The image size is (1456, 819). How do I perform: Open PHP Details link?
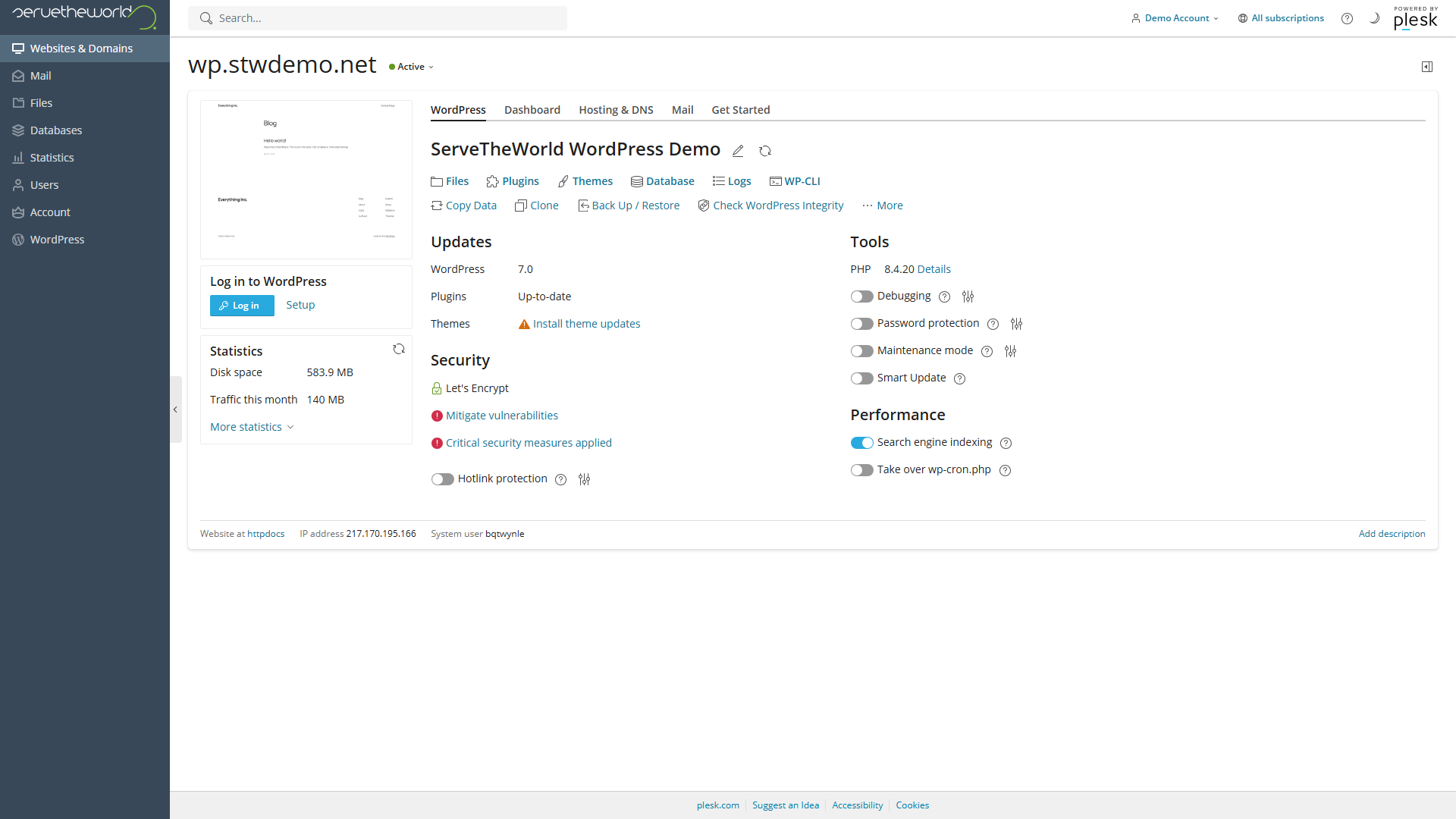coord(934,269)
